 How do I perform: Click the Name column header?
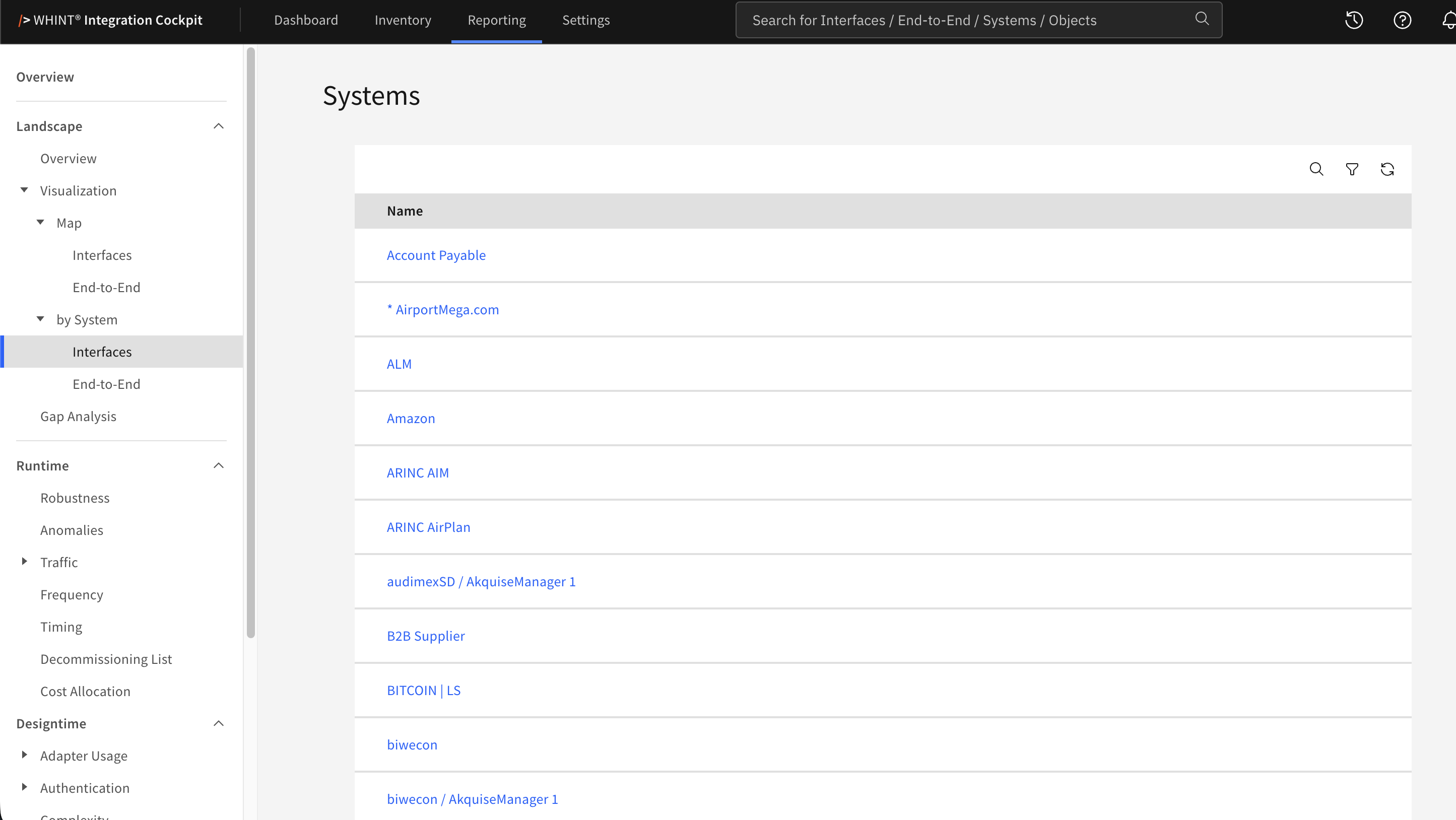[405, 211]
